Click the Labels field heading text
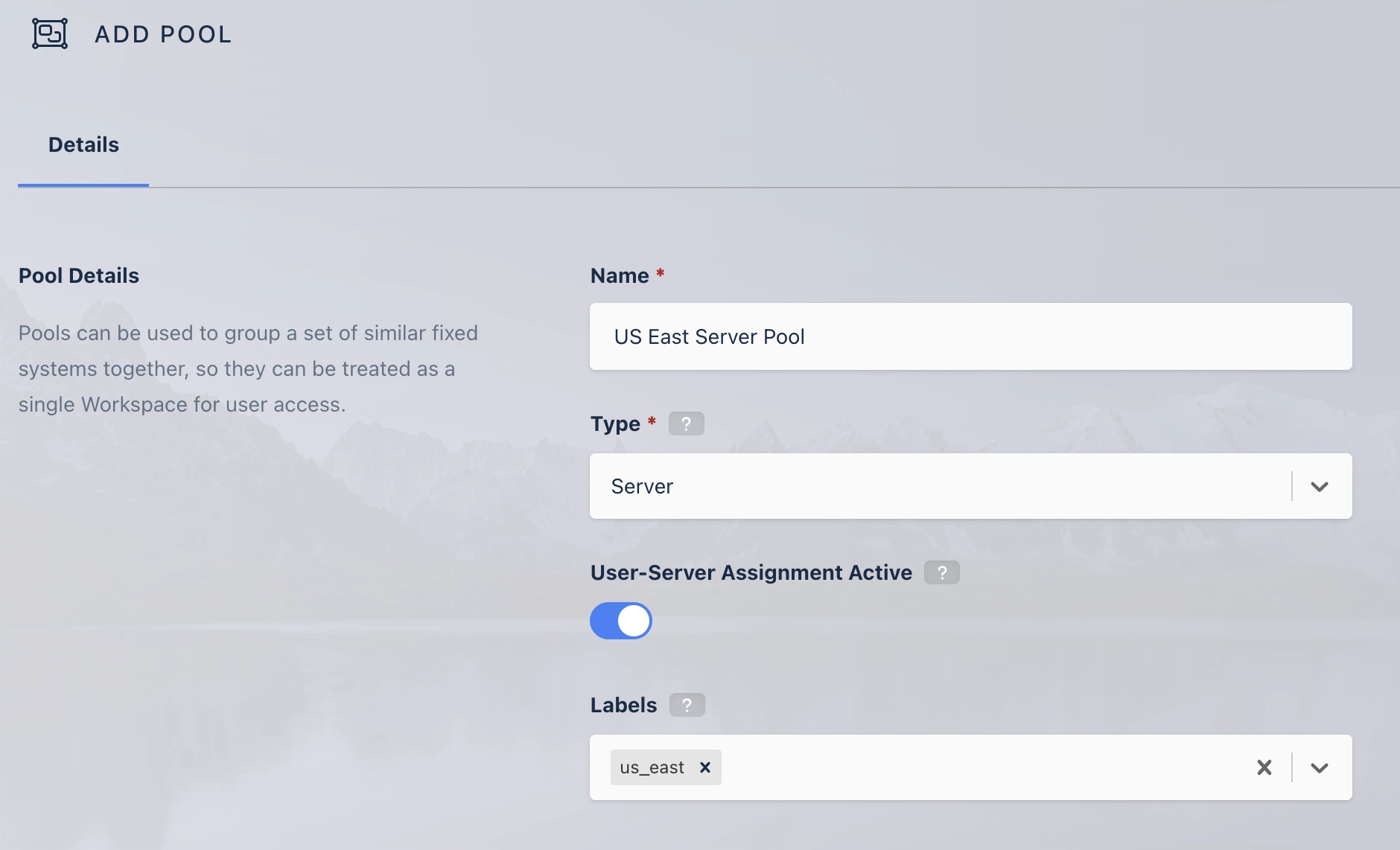This screenshot has width=1400, height=850. coord(623,705)
